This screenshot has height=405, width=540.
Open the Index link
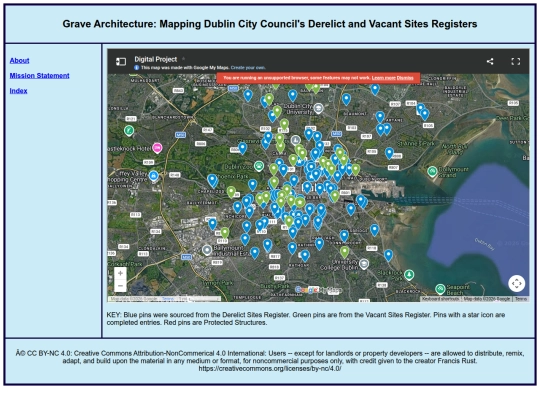tap(18, 91)
